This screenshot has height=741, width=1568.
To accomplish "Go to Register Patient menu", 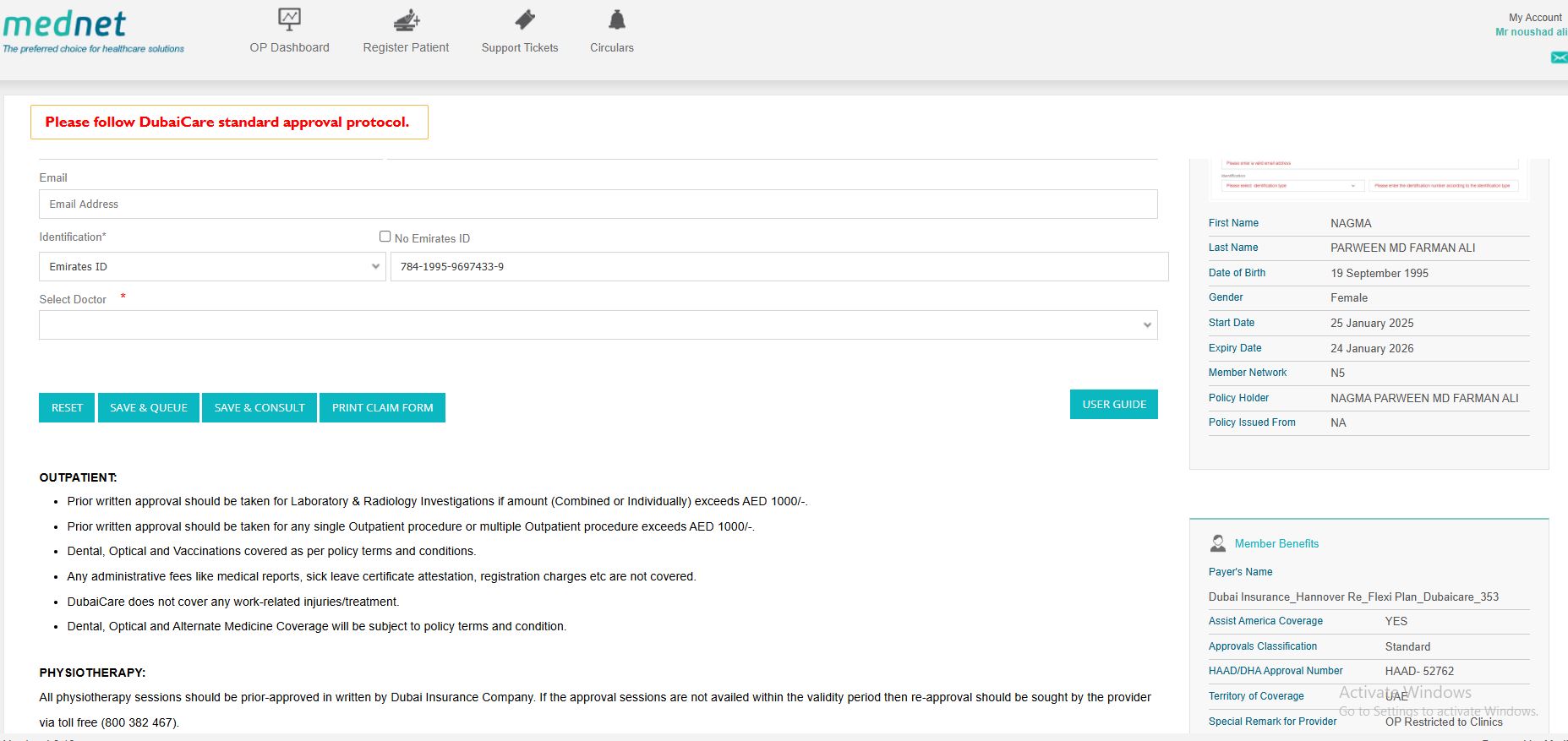I will 406,47.
